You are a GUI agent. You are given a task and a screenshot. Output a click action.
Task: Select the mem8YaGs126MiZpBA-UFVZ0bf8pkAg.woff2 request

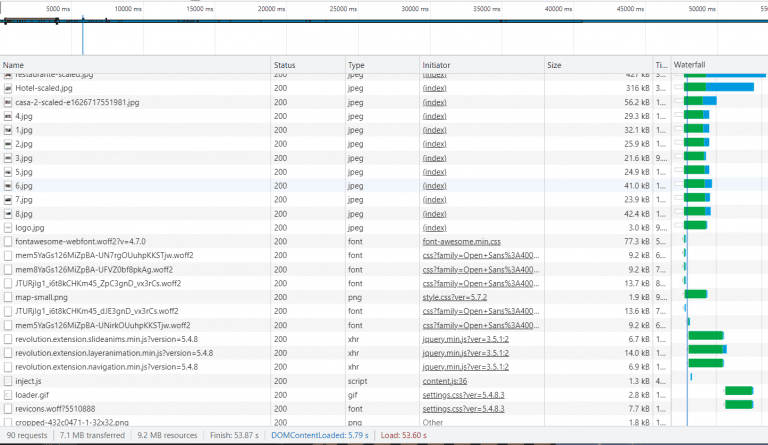[x=94, y=270]
